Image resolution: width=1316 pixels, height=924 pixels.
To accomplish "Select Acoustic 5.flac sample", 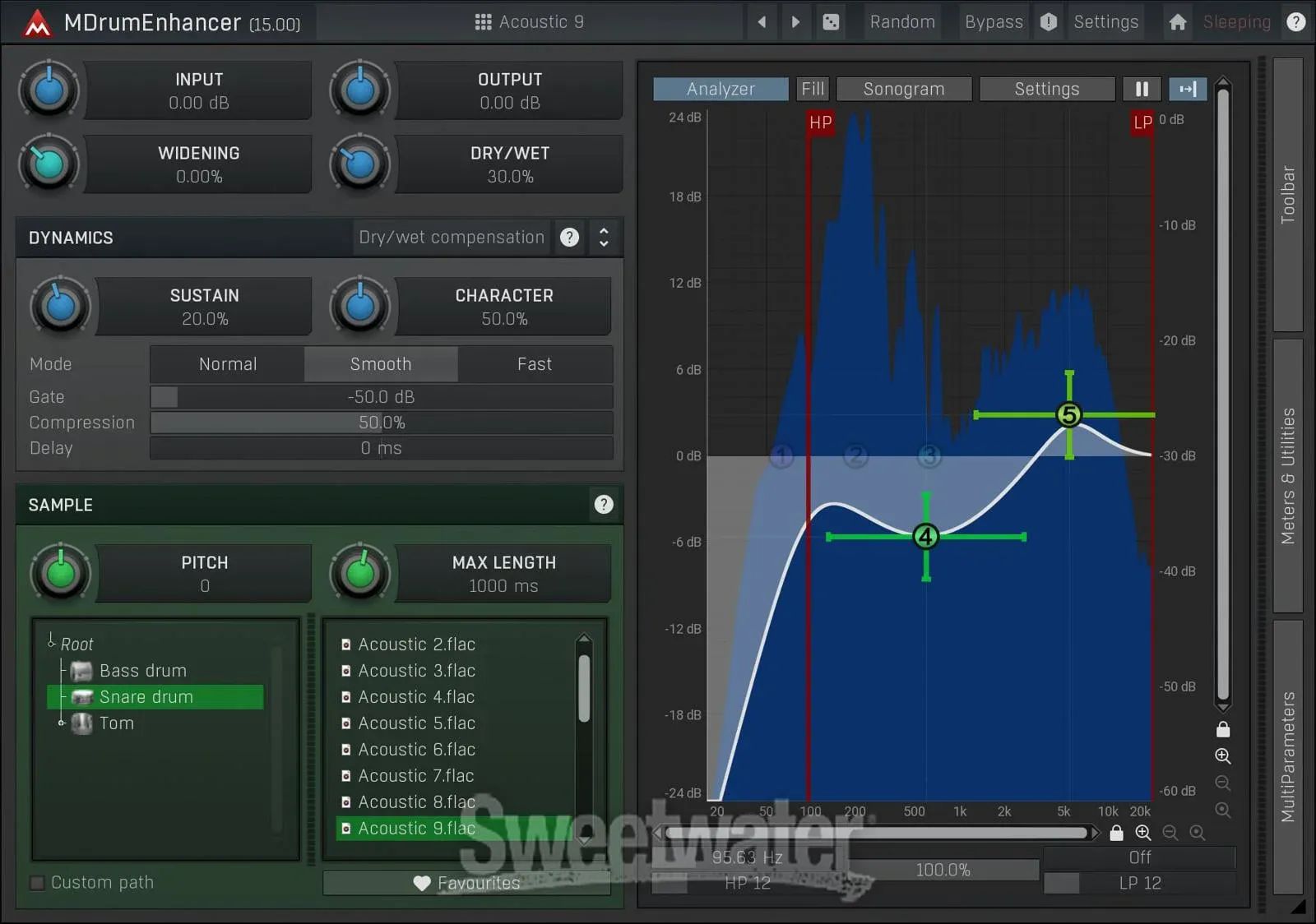I will tap(416, 723).
